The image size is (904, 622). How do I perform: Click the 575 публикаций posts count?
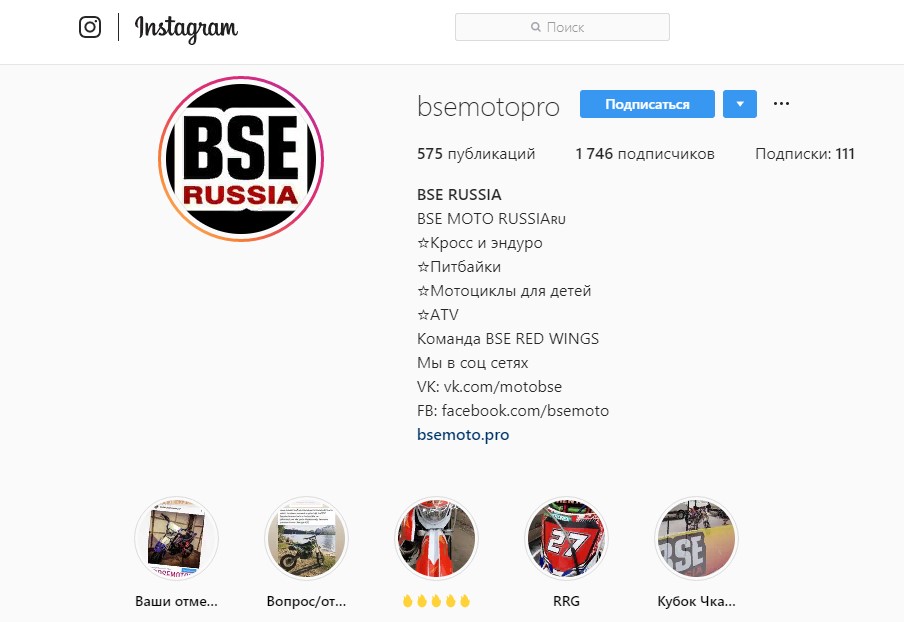click(476, 154)
